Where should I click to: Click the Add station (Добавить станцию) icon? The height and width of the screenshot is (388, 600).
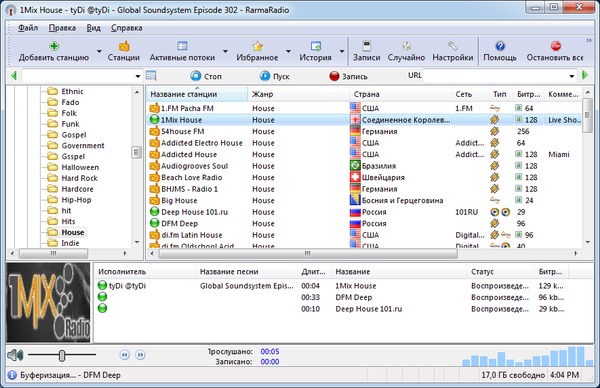pos(54,46)
